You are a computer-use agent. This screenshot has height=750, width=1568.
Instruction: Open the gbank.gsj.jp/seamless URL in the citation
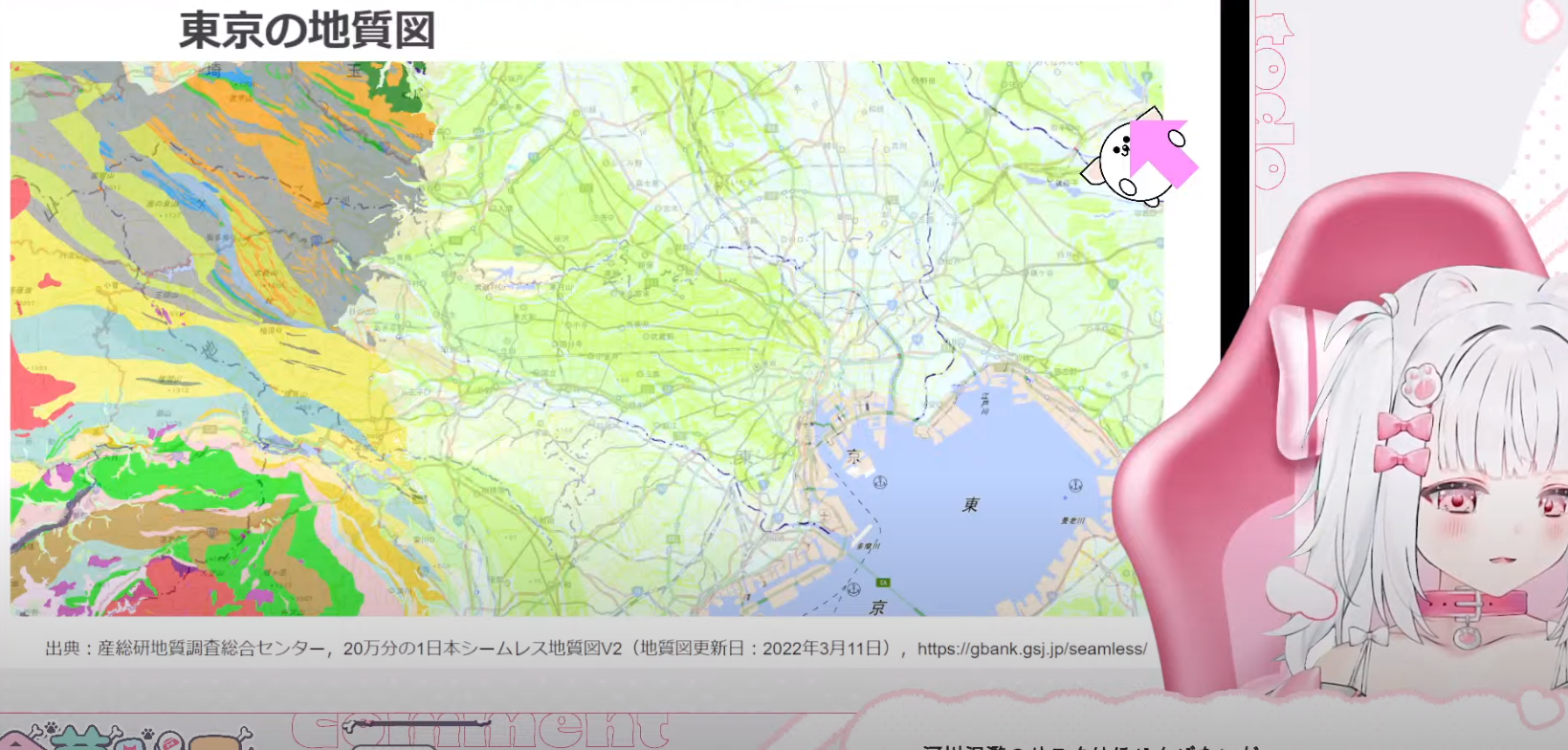coord(1031,649)
